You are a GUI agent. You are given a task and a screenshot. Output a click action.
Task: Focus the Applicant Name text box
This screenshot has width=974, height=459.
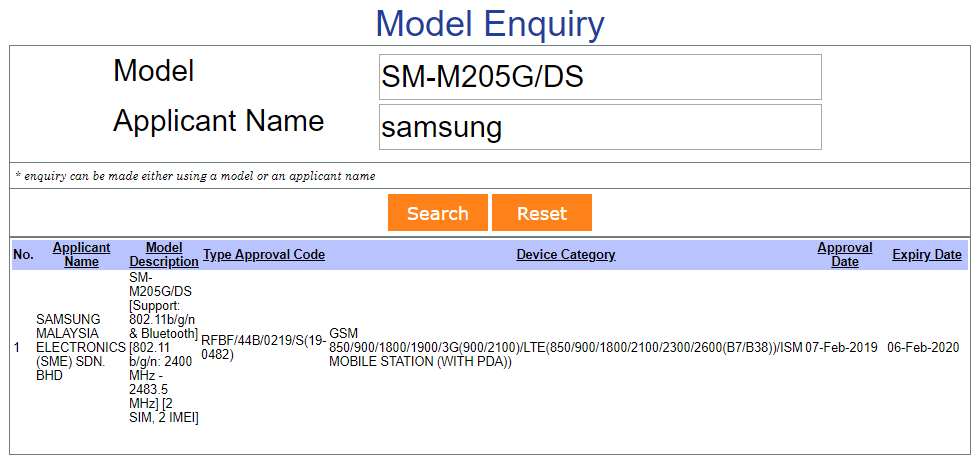[x=600, y=127]
